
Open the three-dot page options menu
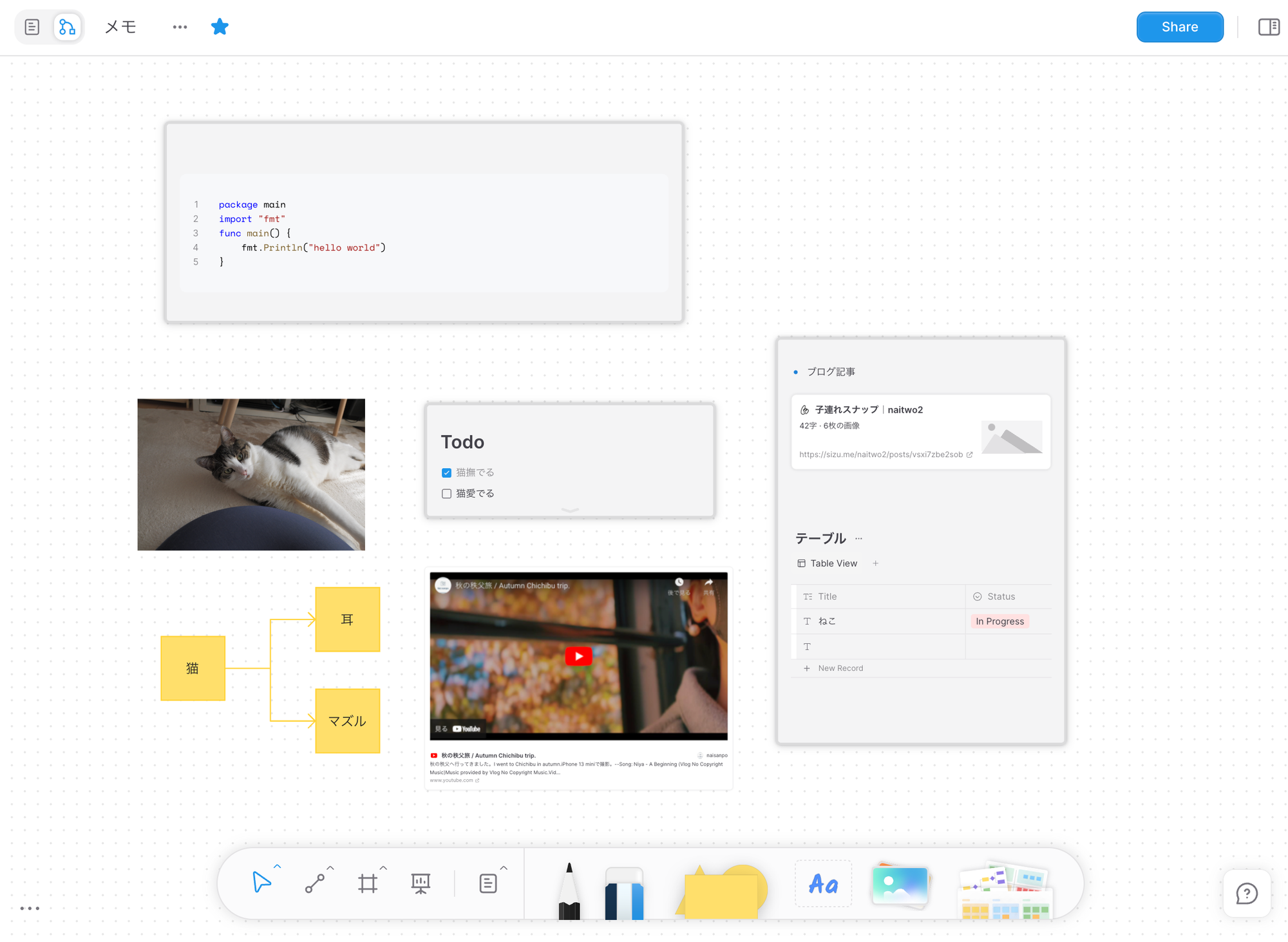(180, 27)
